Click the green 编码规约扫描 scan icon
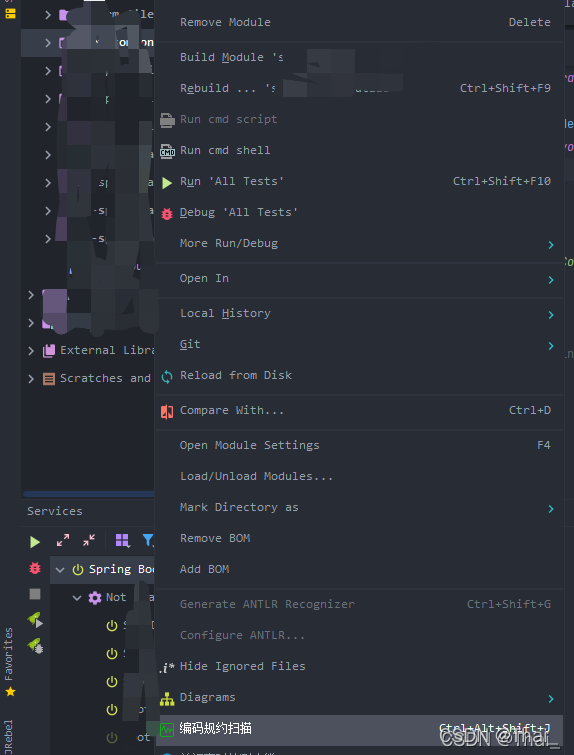Screen dimensions: 574x755 (167, 729)
